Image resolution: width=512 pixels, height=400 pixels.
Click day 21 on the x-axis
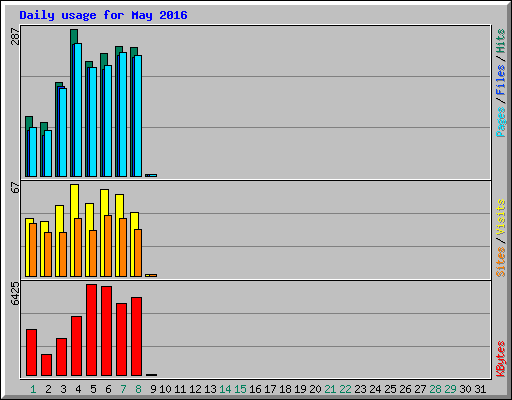pyautogui.click(x=330, y=389)
